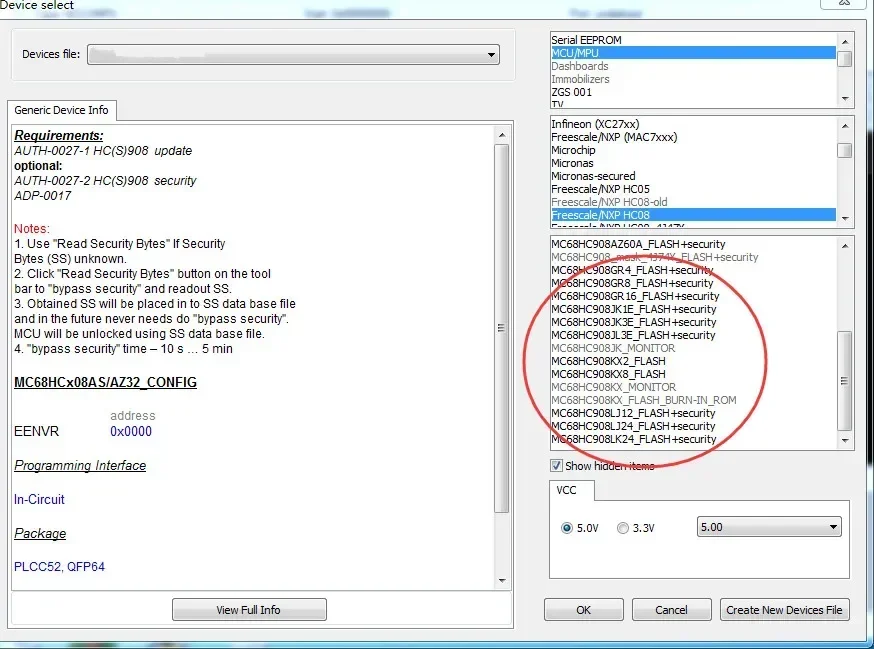Screen dimensions: 874x649
Task: Select Micronas-secured entry
Action: (x=693, y=176)
